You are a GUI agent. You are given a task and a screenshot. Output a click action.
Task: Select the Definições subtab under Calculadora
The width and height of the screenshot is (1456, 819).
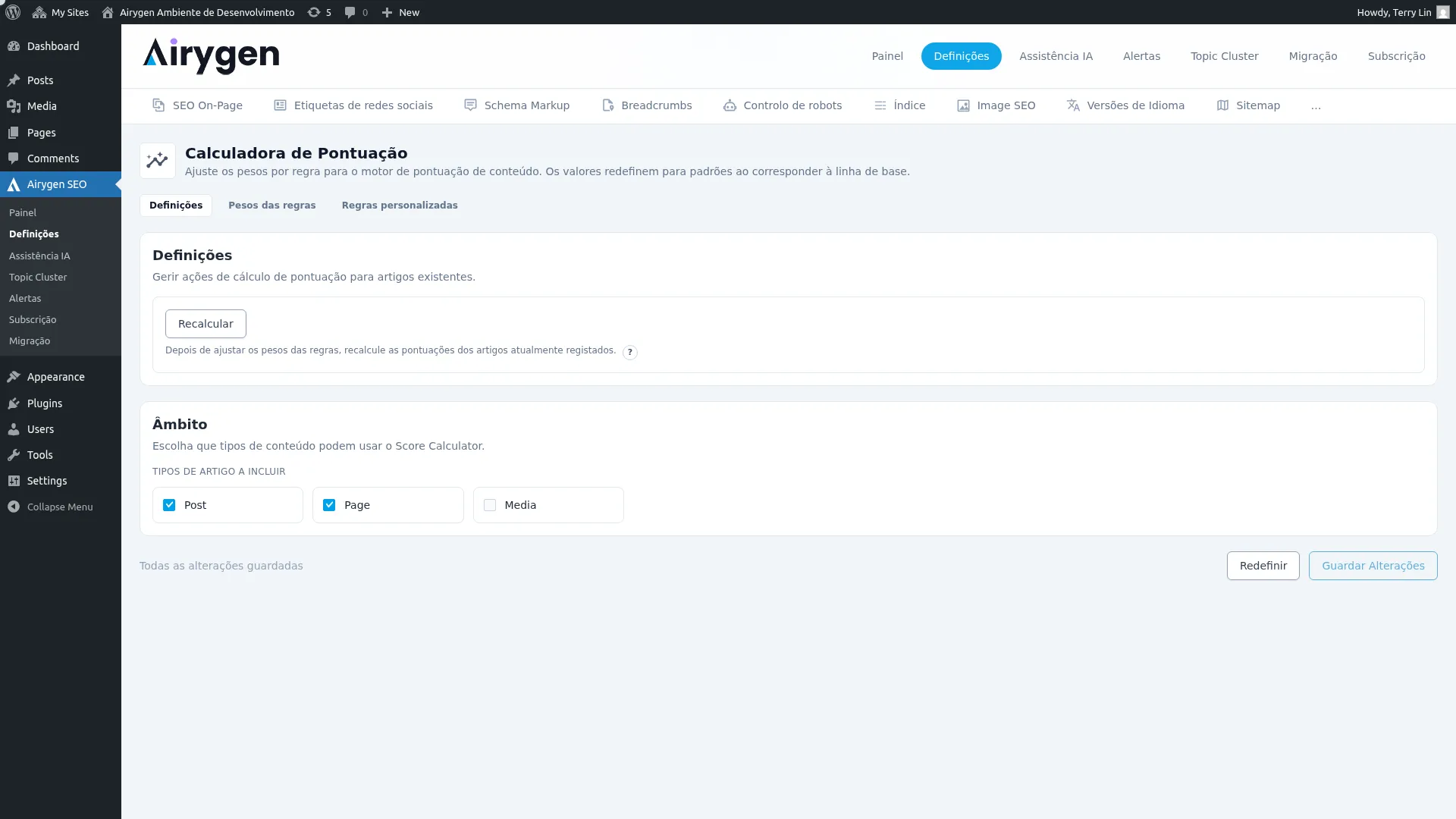coord(176,206)
